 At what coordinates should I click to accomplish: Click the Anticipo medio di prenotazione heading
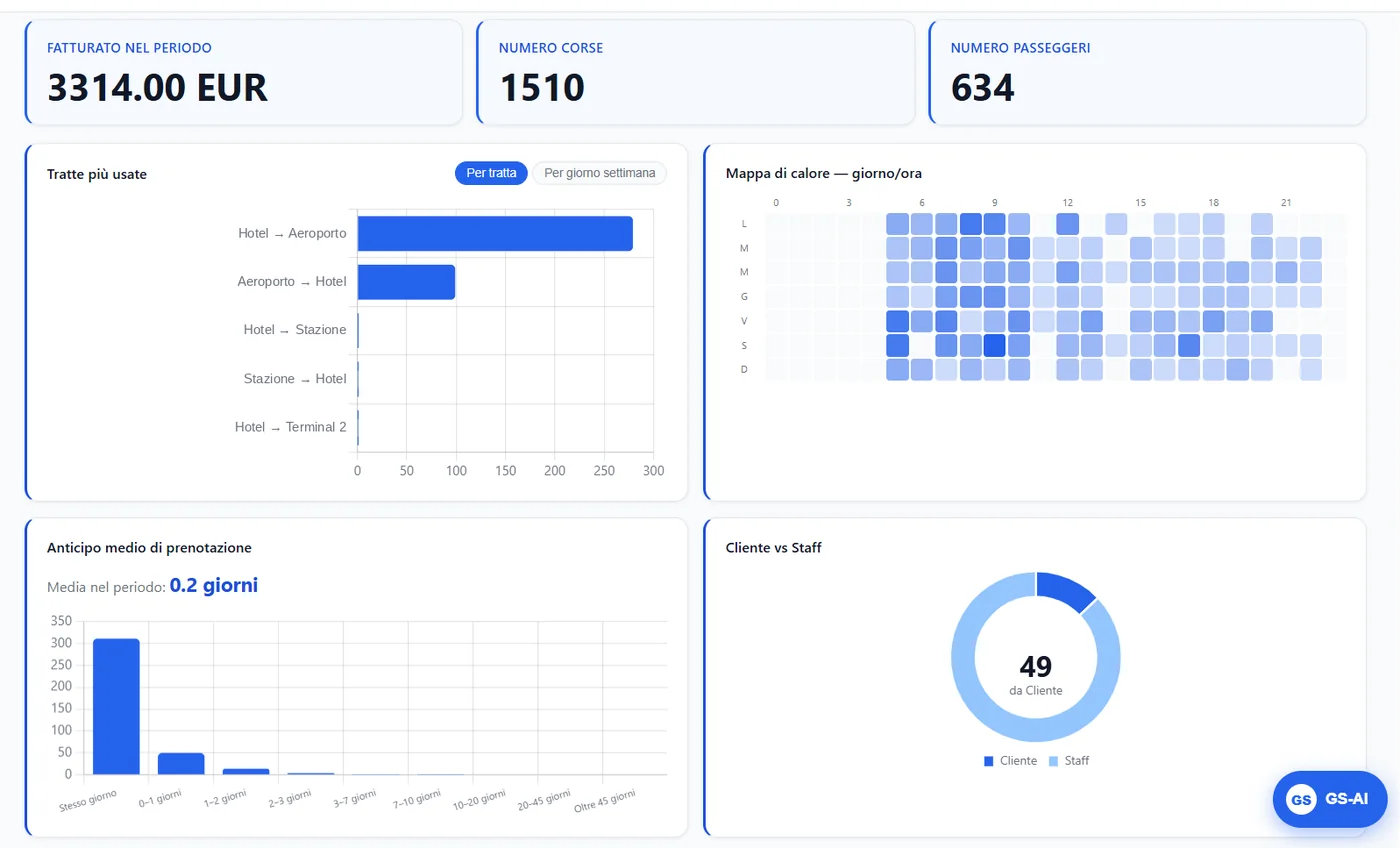click(149, 548)
